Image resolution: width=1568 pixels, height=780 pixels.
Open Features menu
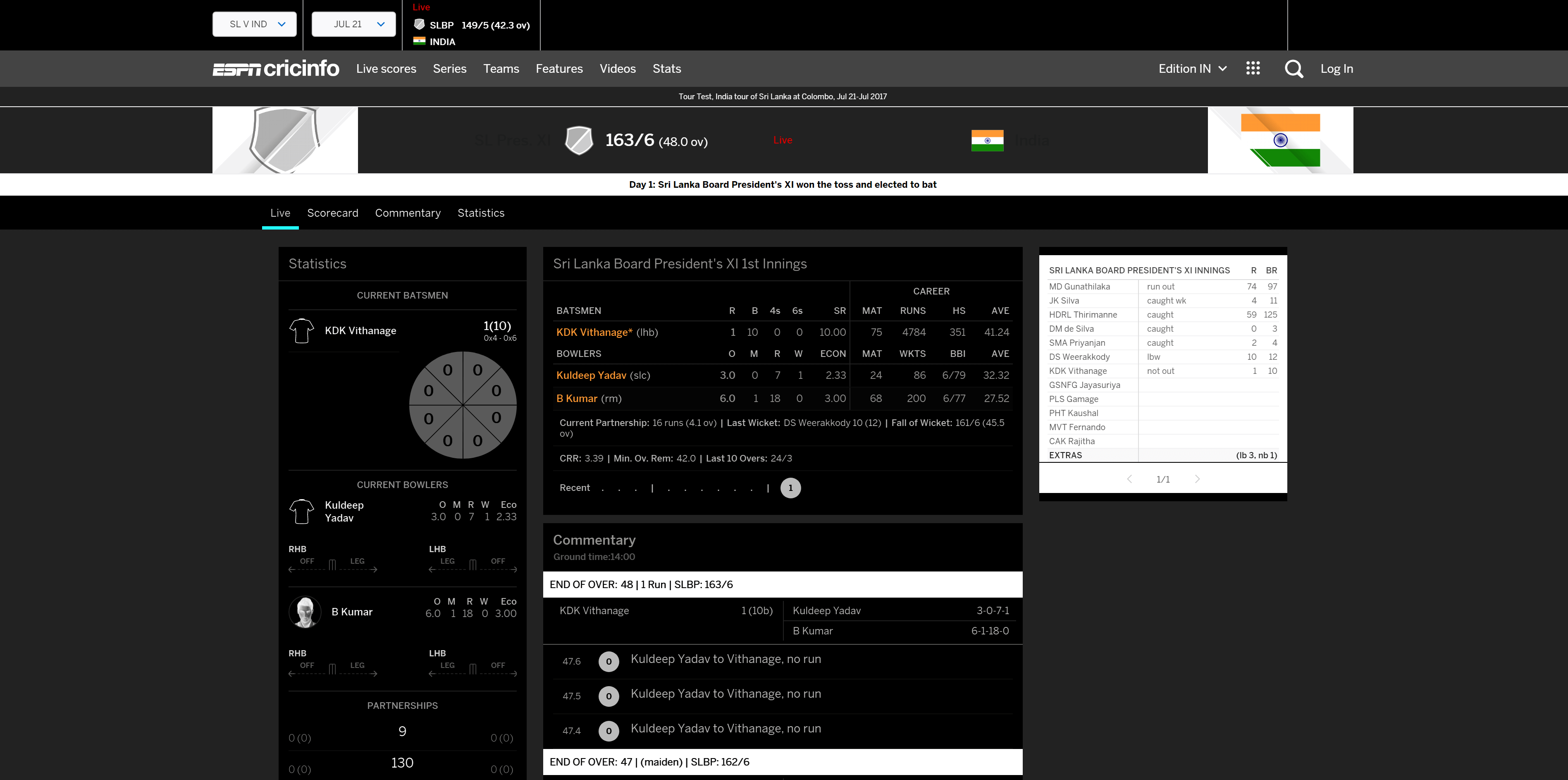coord(559,69)
